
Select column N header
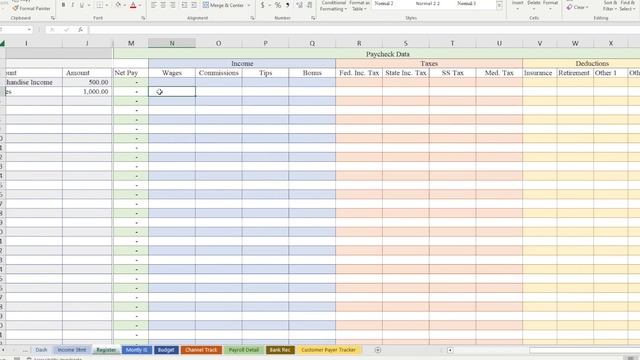[x=172, y=43]
